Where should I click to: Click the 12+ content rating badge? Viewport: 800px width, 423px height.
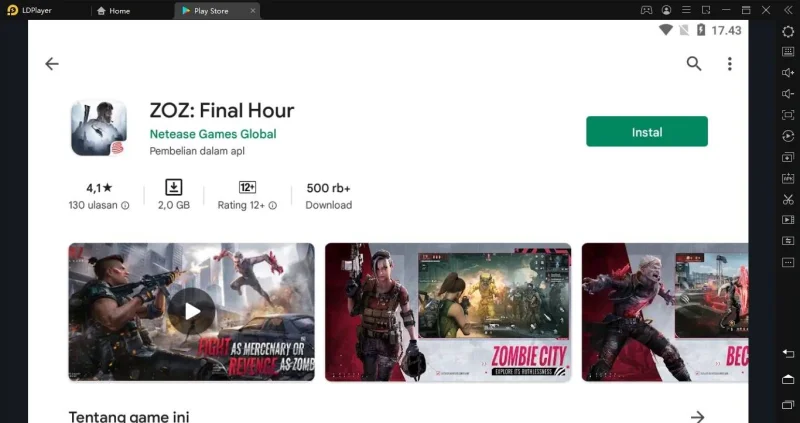point(247,187)
